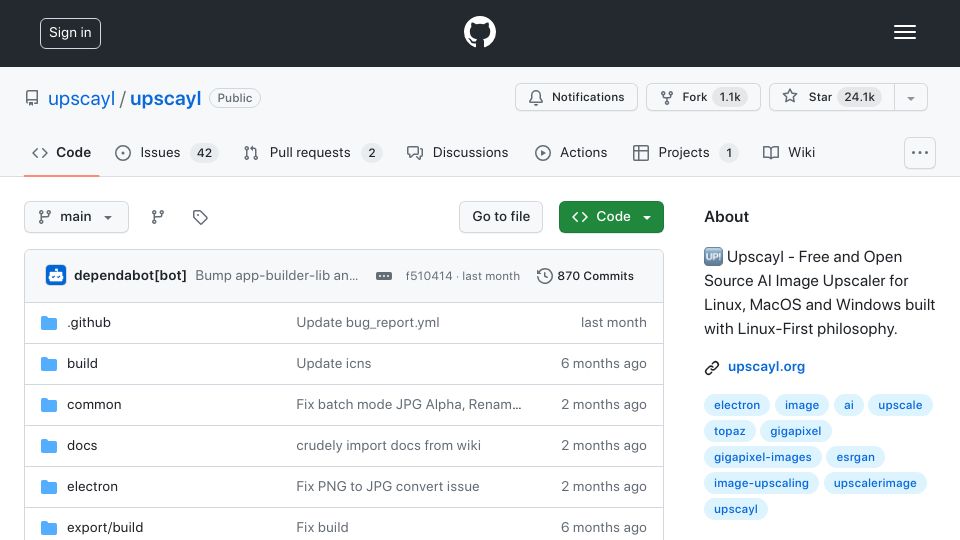Screen dimensions: 960x540
Task: Open the hamburger navigation menu
Action: 904,32
